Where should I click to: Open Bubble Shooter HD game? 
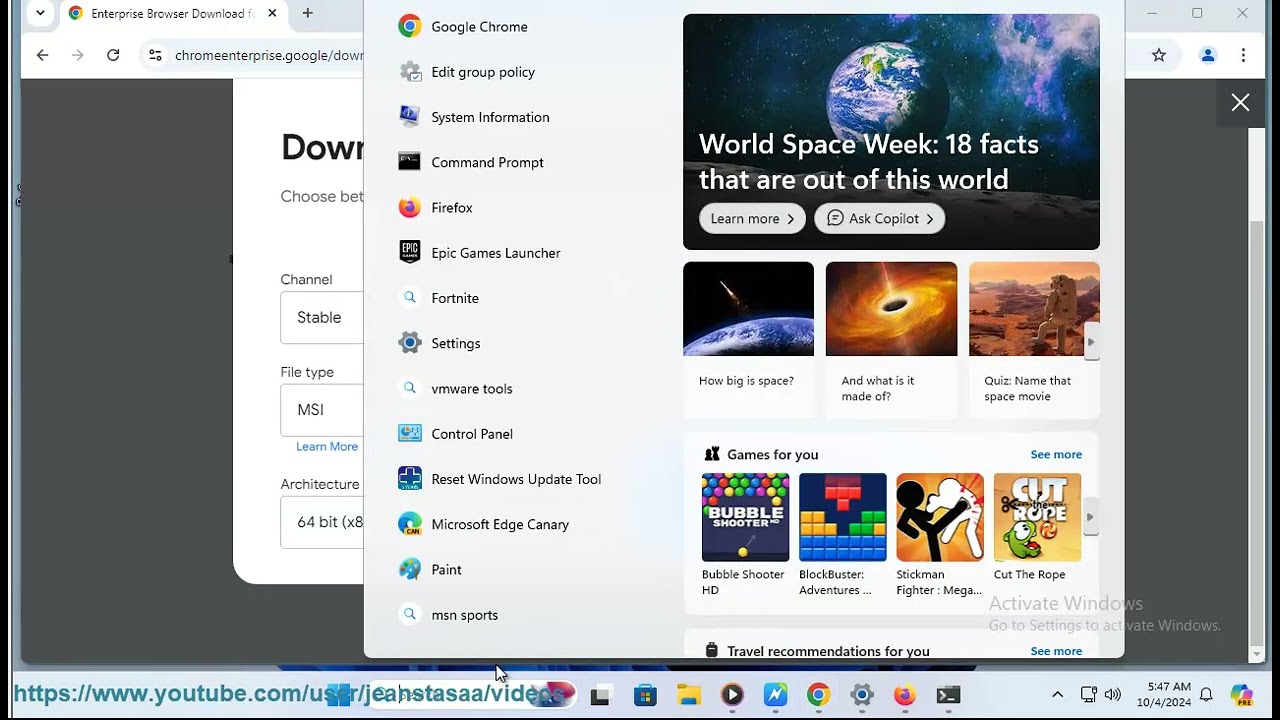pyautogui.click(x=745, y=535)
